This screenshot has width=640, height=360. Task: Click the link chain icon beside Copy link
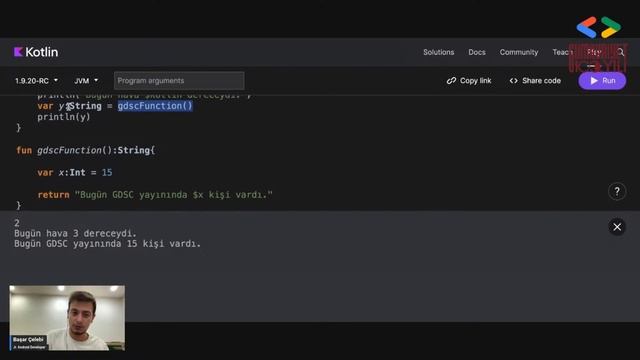click(x=451, y=81)
